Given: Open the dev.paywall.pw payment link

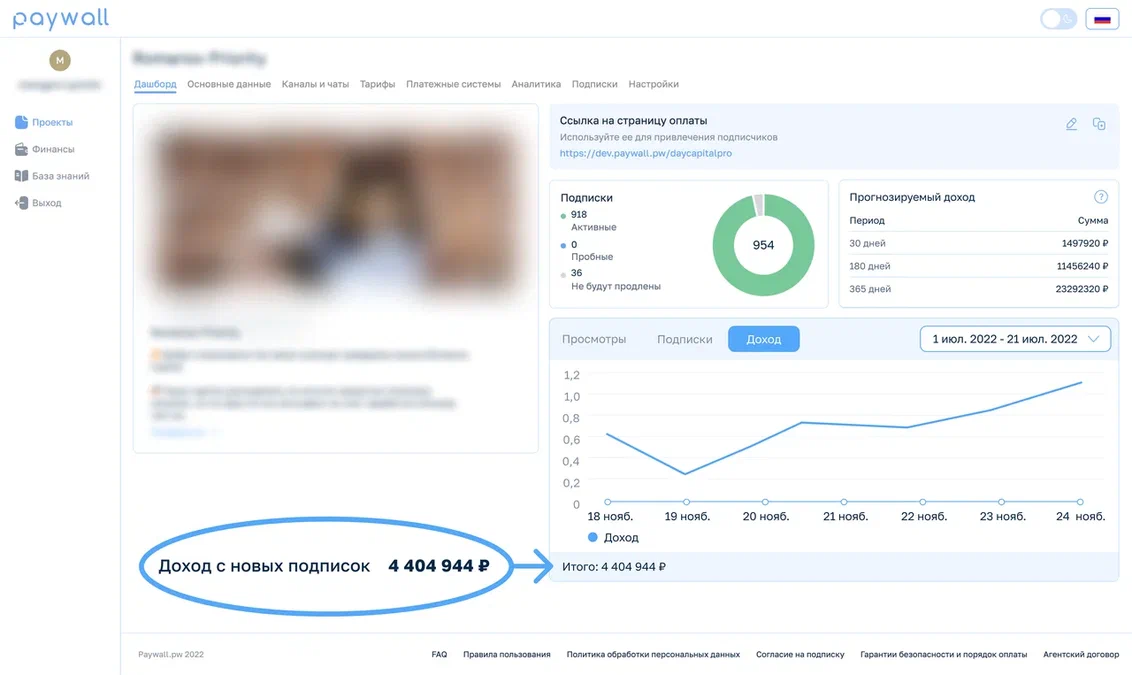Looking at the screenshot, I should point(645,153).
